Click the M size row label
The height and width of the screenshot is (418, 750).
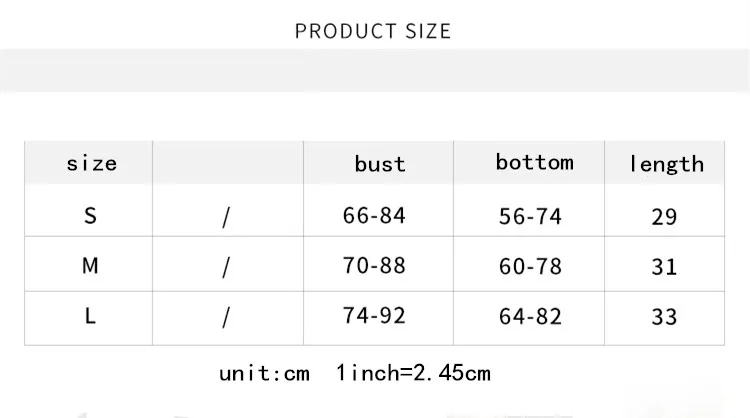[90, 266]
